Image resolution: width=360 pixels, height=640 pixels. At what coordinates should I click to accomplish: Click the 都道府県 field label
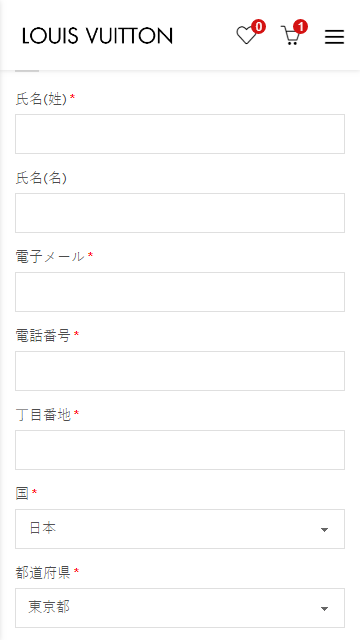click(43, 573)
